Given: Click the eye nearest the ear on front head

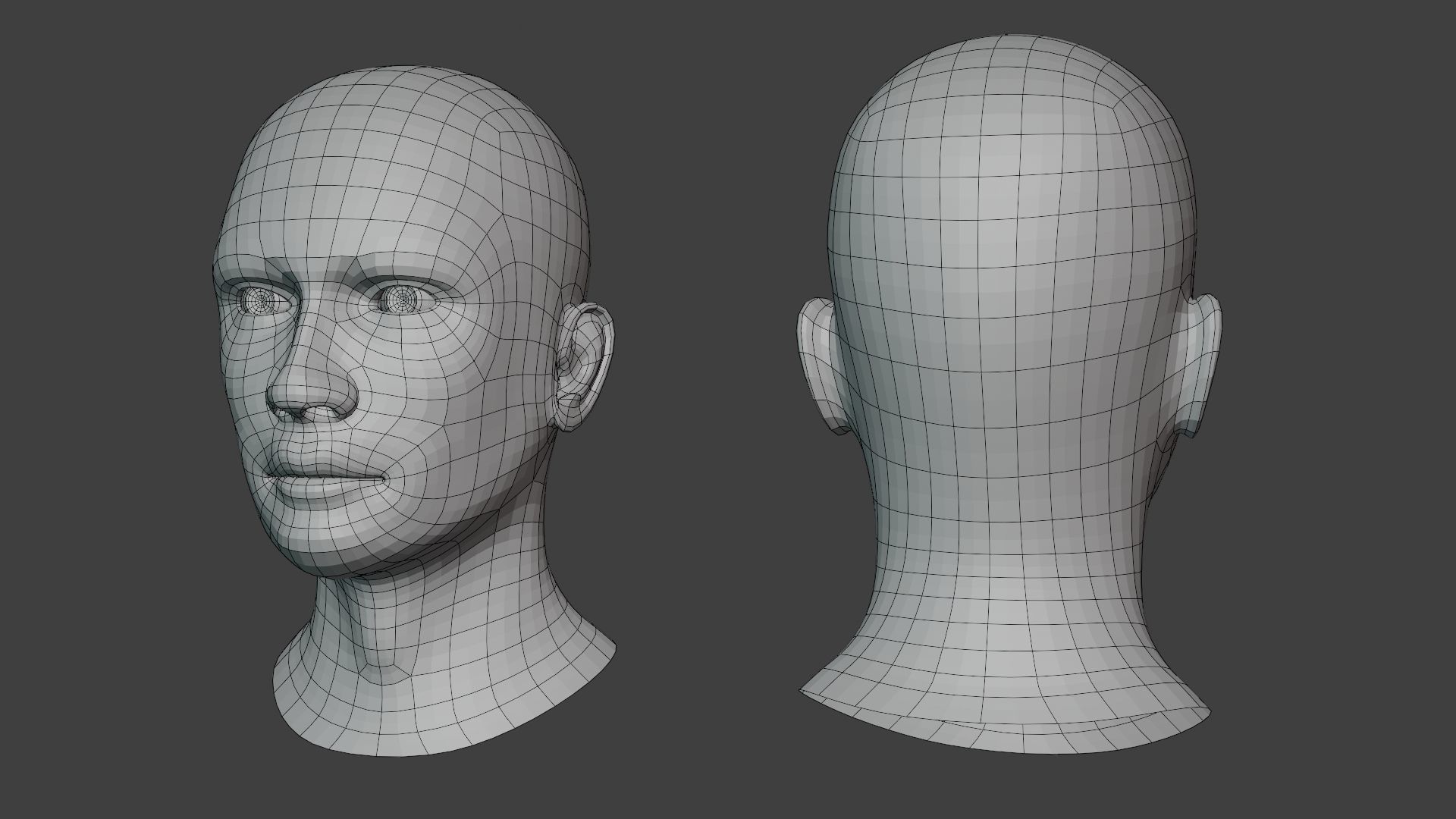Looking at the screenshot, I should (x=403, y=300).
